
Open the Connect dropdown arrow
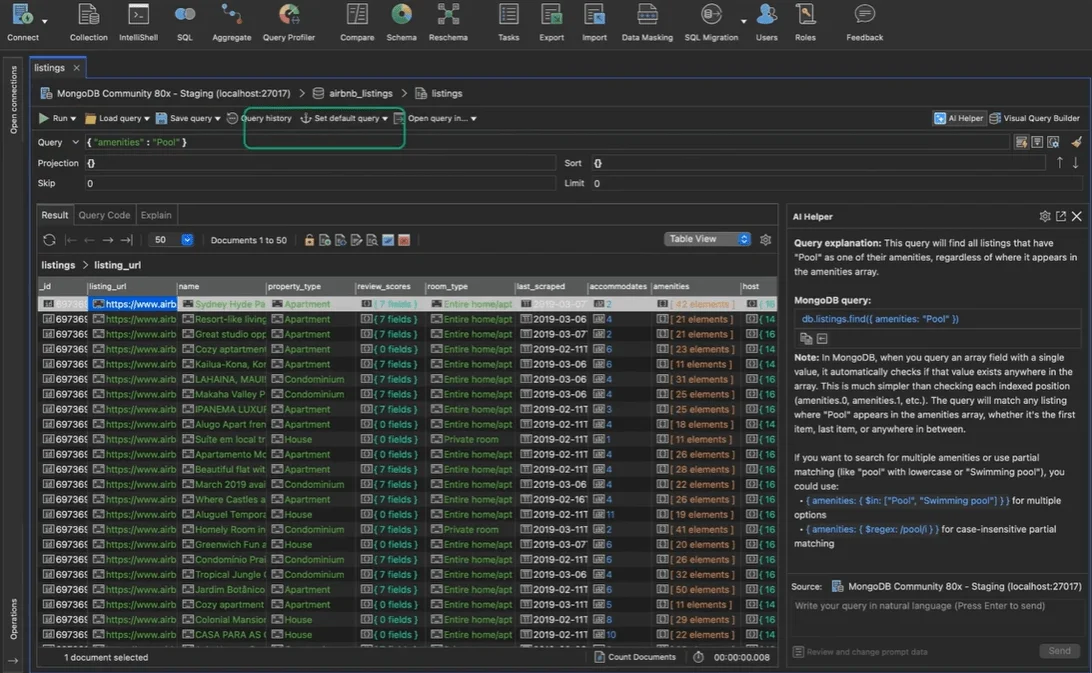click(45, 22)
